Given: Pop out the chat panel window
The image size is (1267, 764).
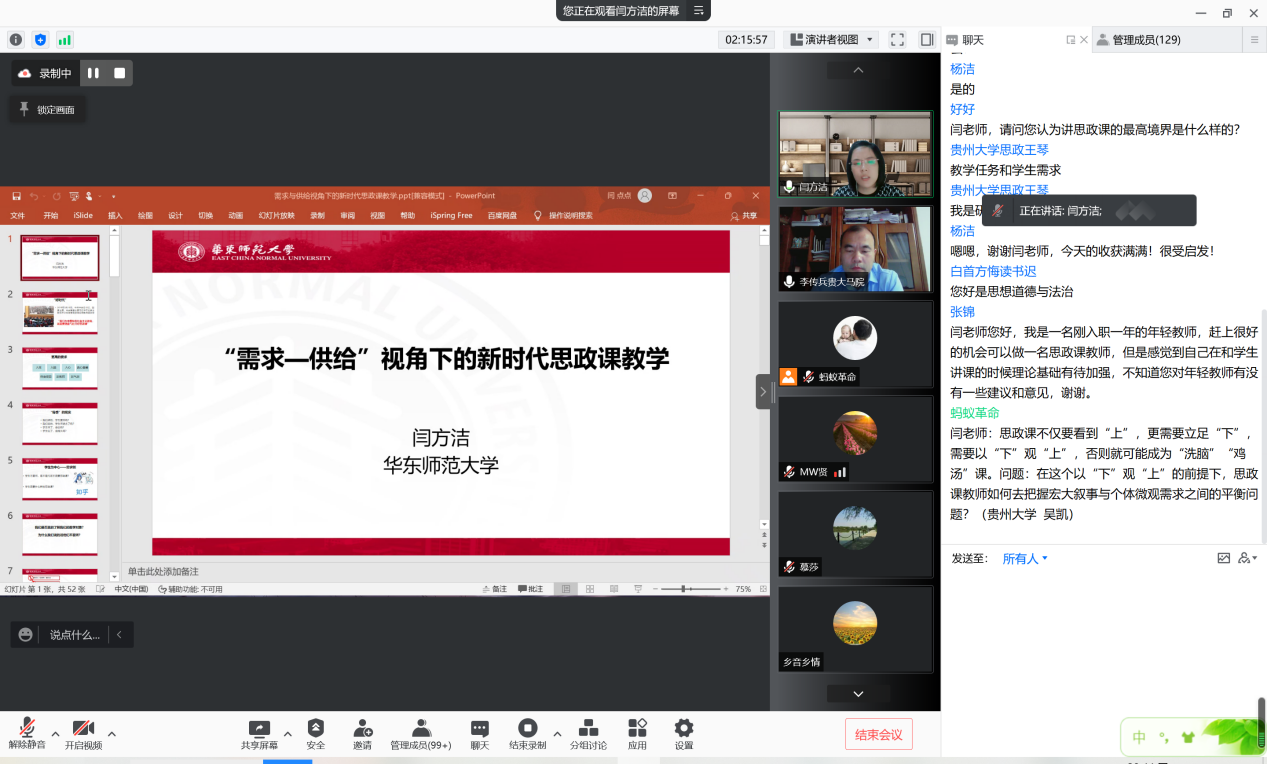Looking at the screenshot, I should pos(1070,40).
